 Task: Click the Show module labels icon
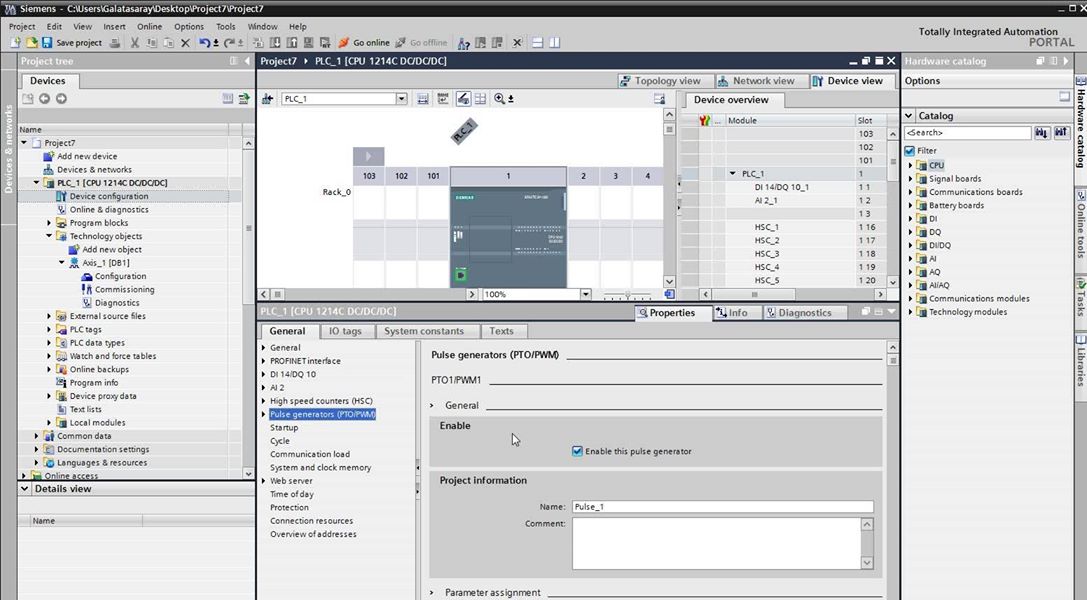pos(463,99)
